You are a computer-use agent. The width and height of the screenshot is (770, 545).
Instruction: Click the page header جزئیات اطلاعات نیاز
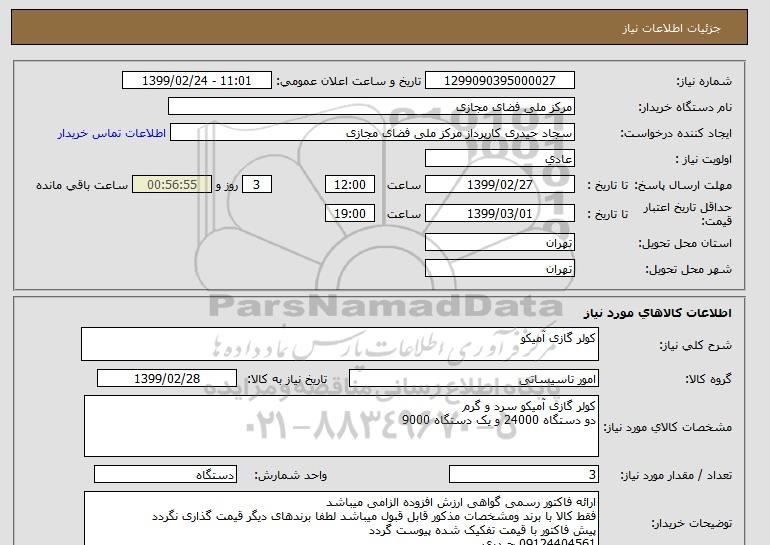671,28
